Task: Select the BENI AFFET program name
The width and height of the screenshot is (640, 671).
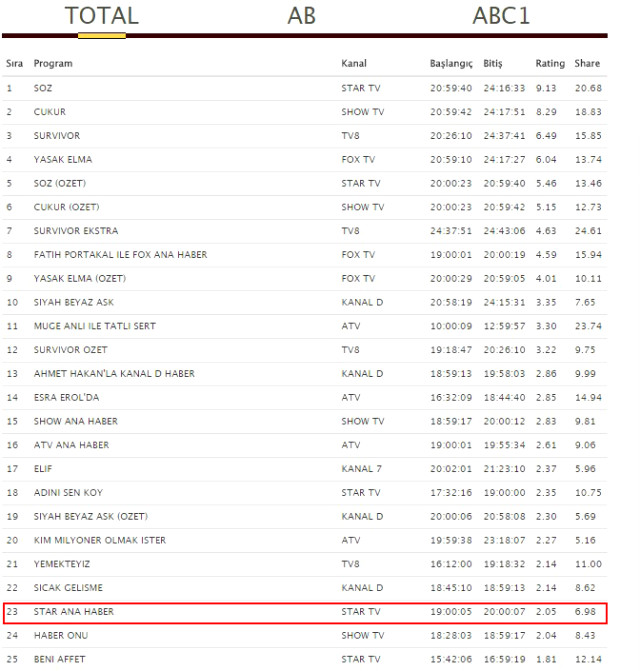Action: tap(59, 659)
